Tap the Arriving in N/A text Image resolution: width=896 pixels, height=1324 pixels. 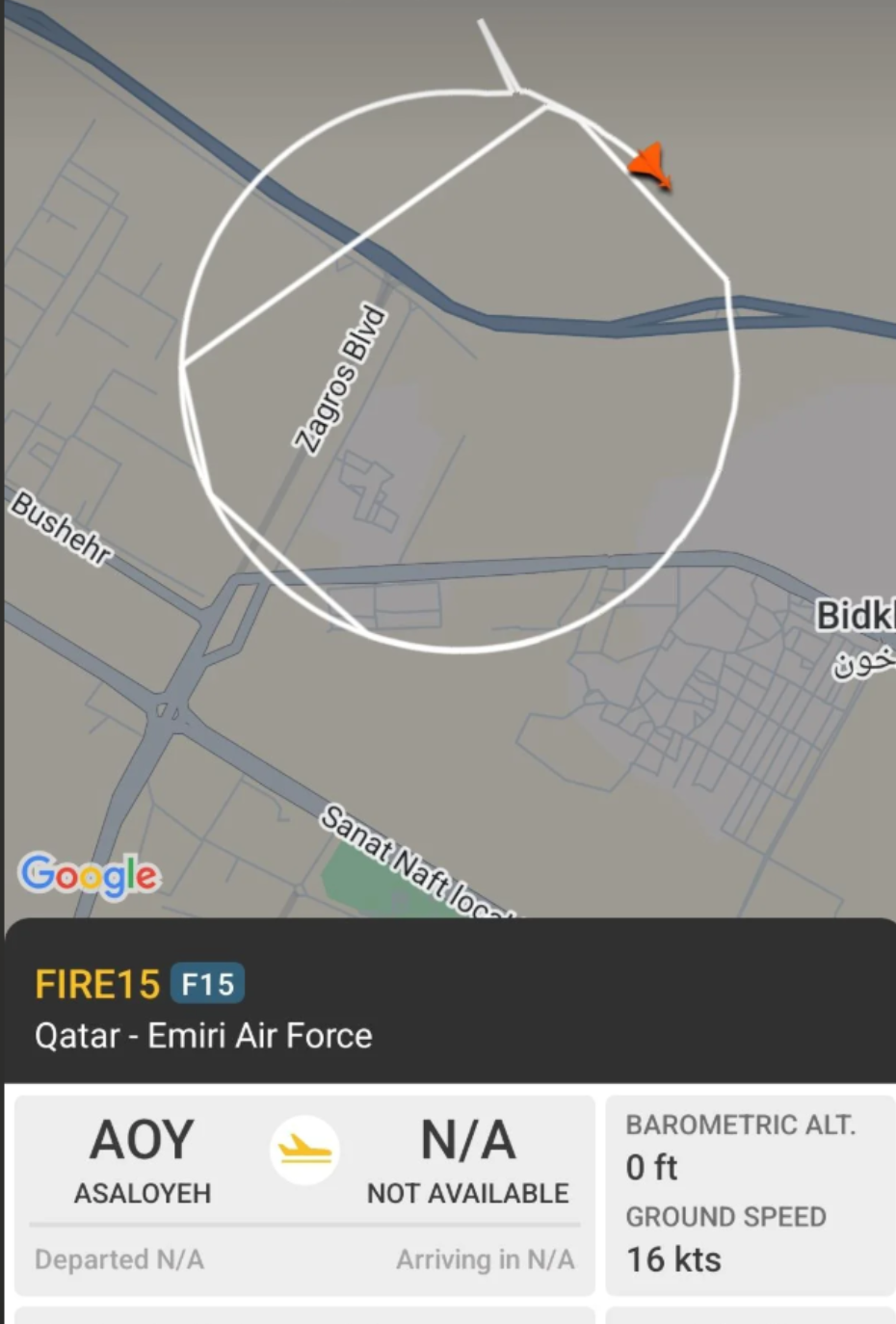[x=485, y=1259]
